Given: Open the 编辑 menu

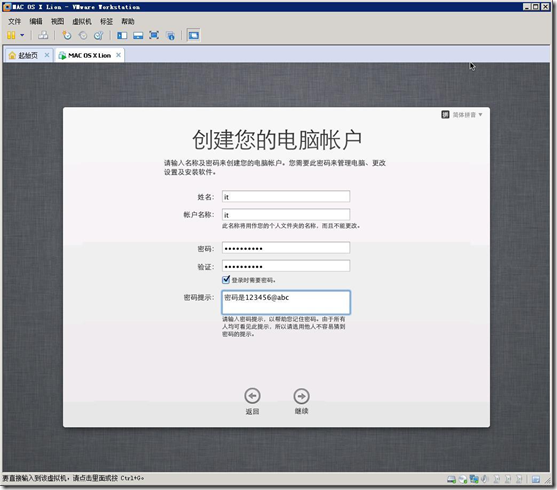Looking at the screenshot, I should (36, 21).
